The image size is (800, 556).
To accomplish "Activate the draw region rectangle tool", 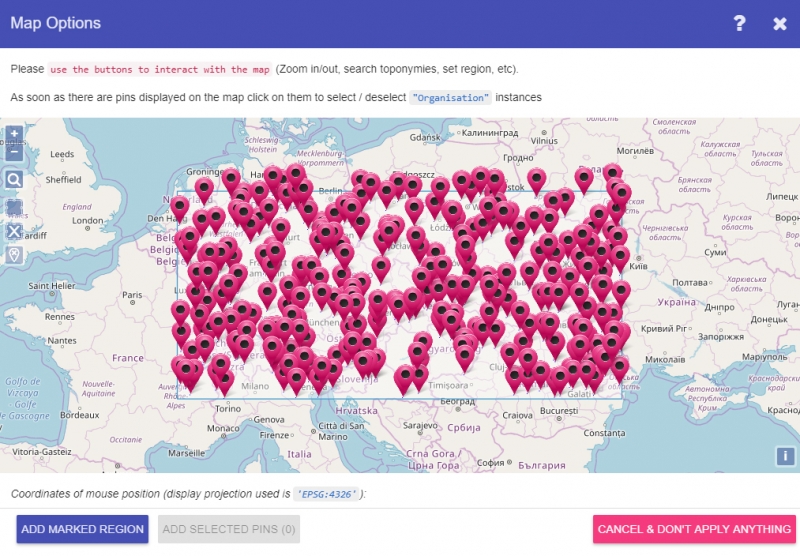I will click(14, 208).
